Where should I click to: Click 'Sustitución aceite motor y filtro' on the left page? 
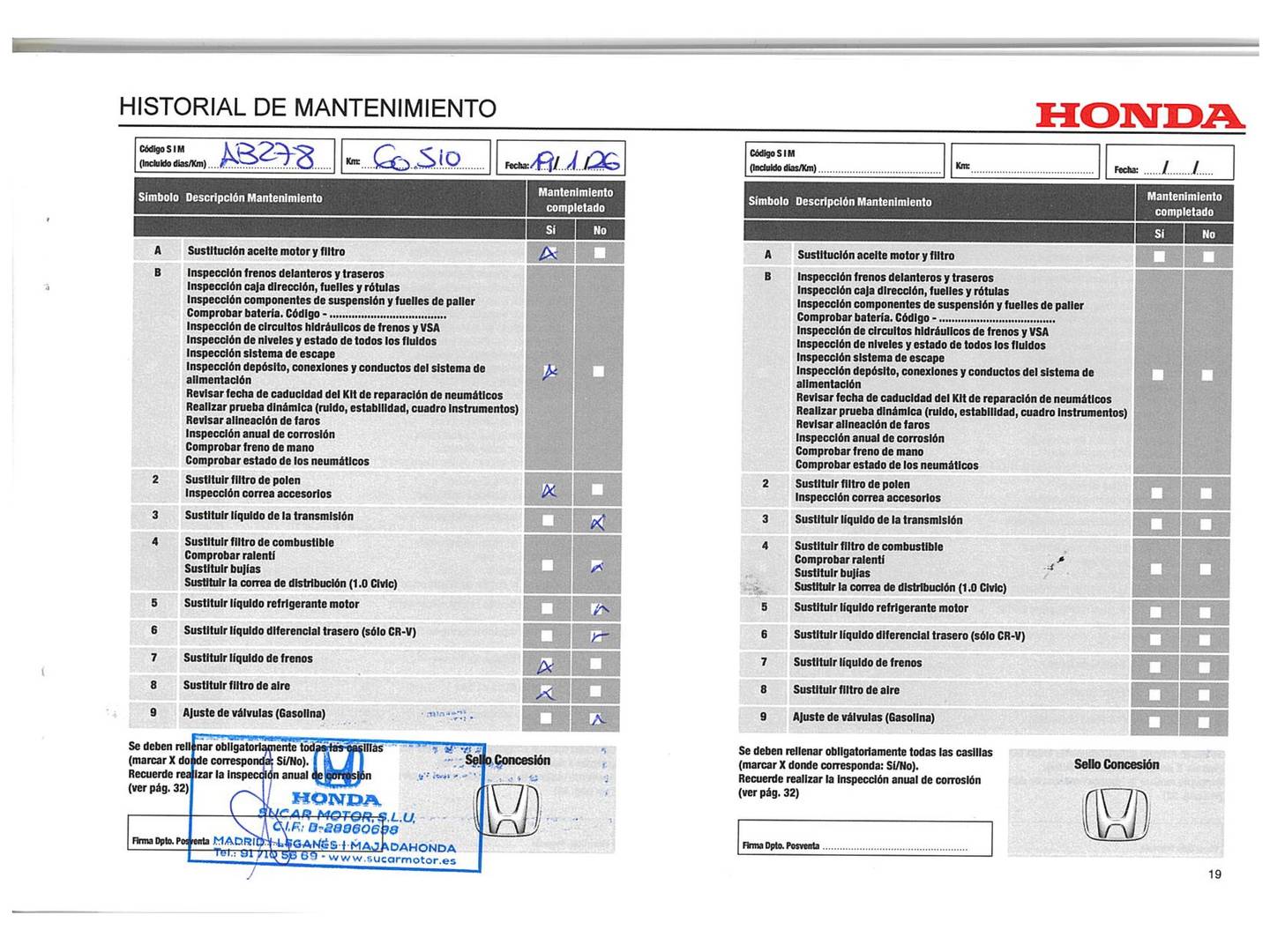pyautogui.click(x=265, y=251)
